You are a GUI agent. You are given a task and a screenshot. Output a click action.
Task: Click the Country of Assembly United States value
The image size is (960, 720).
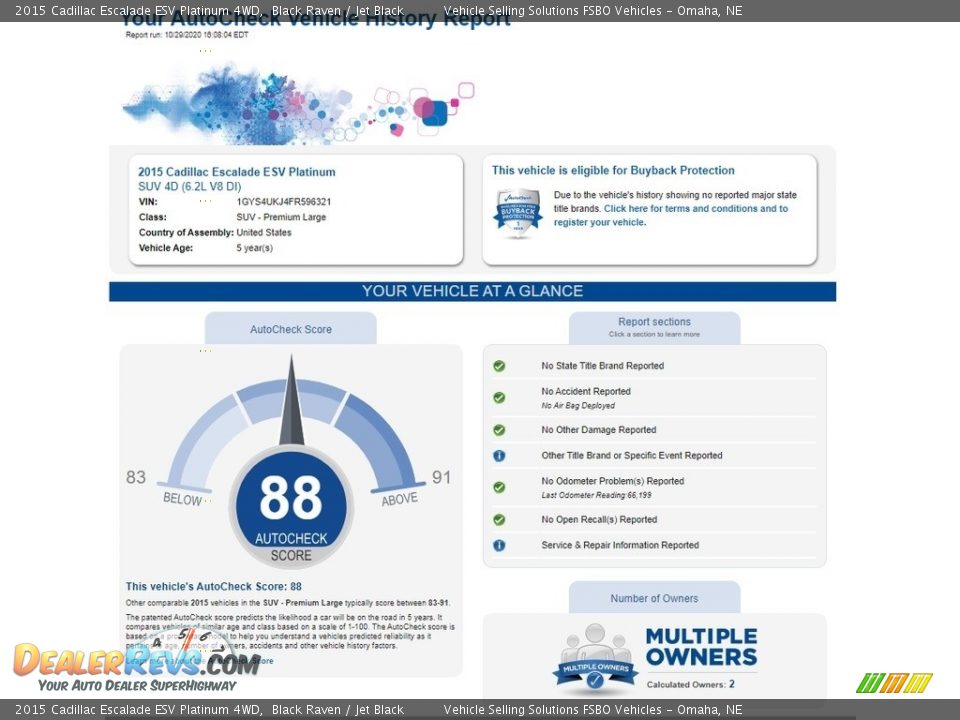pyautogui.click(x=264, y=232)
